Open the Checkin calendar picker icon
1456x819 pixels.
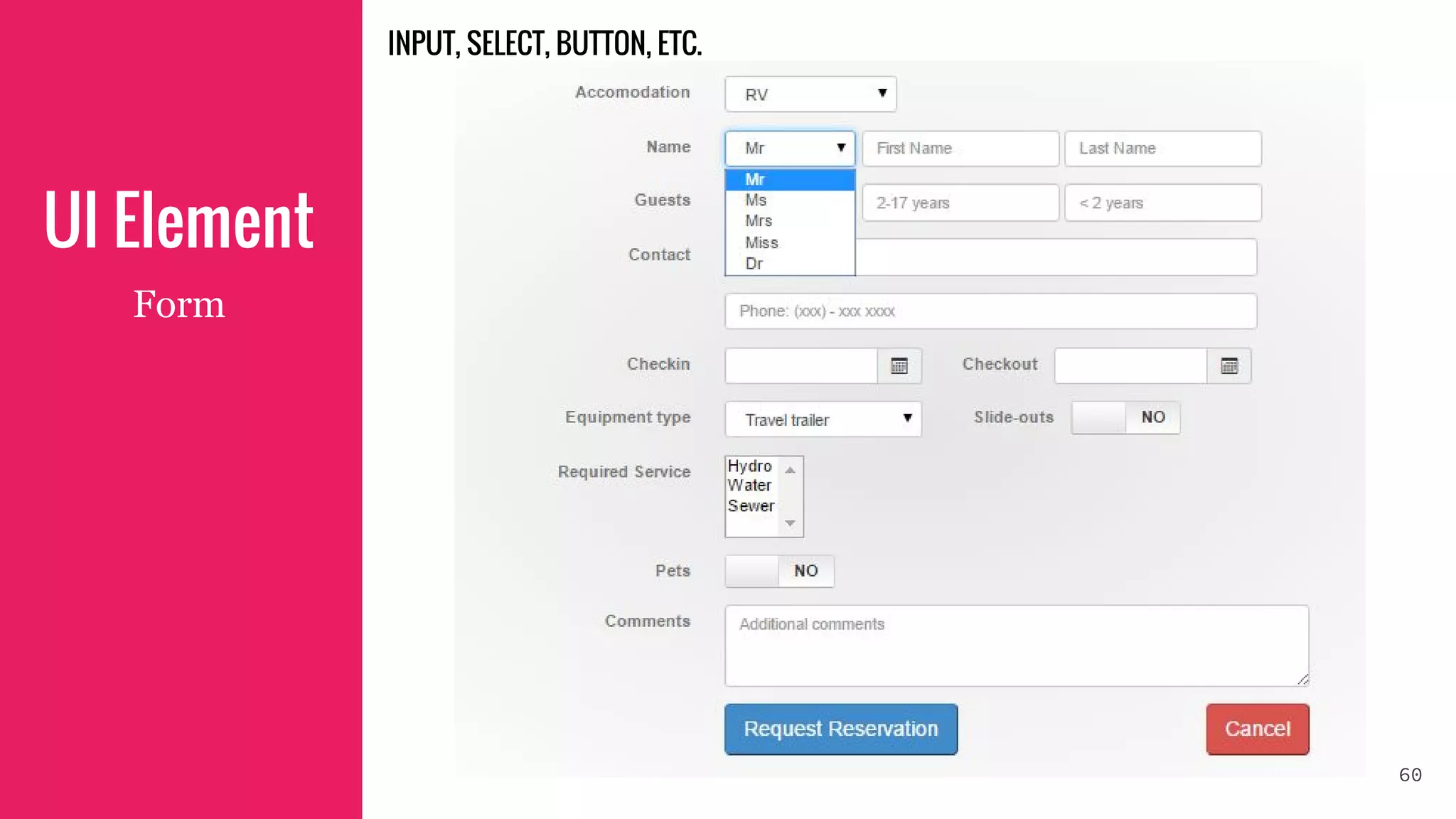(x=899, y=366)
